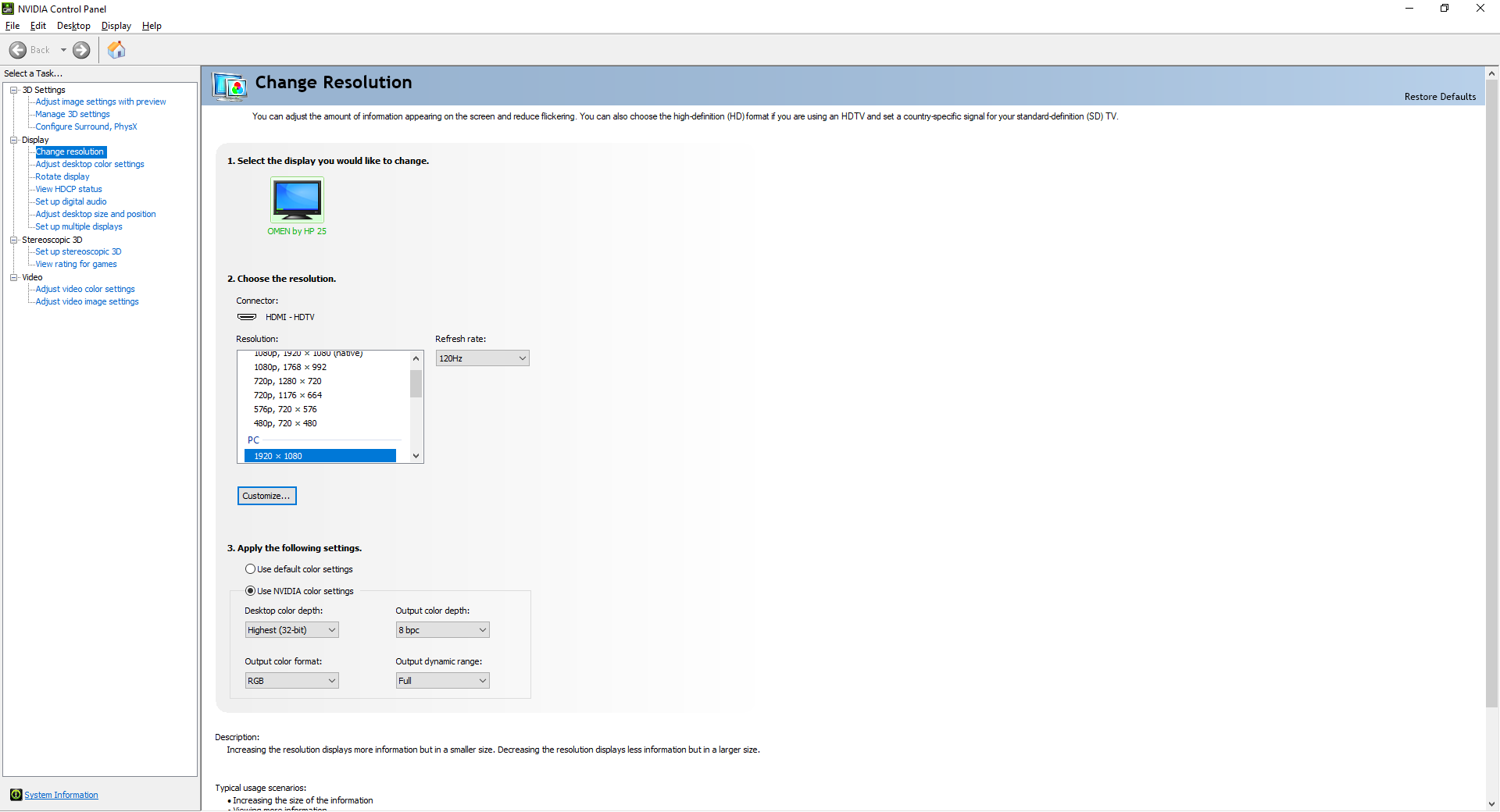This screenshot has width=1500, height=812.
Task: Open the Desktop menu
Action: [x=73, y=26]
